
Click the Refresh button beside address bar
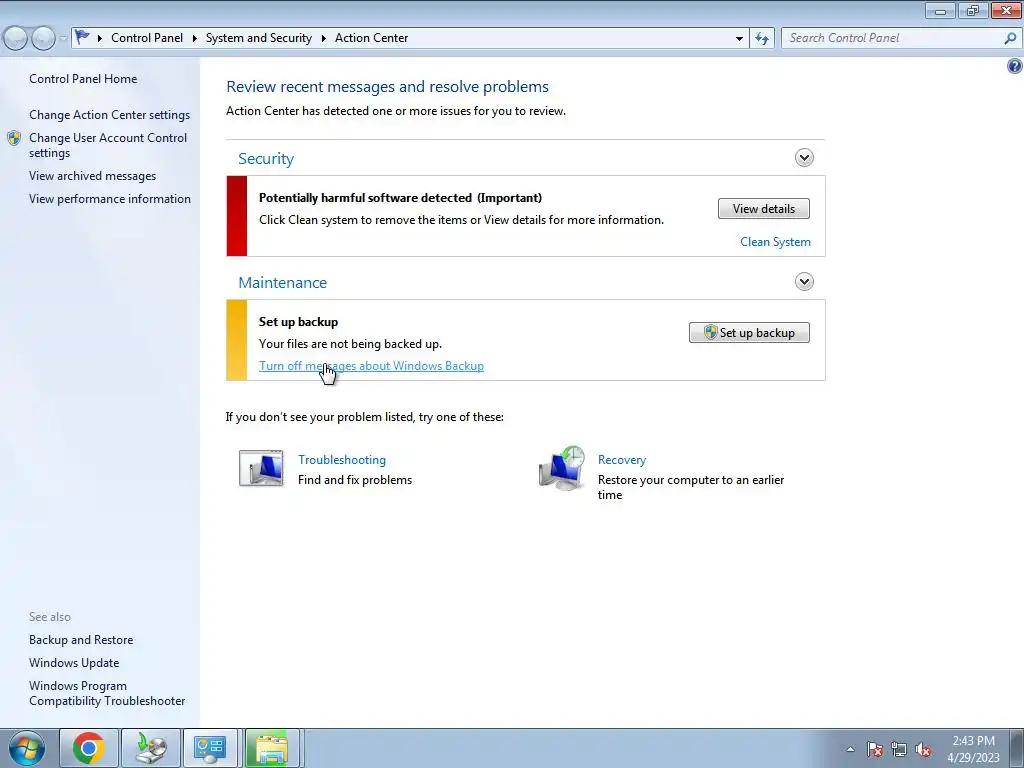click(761, 38)
